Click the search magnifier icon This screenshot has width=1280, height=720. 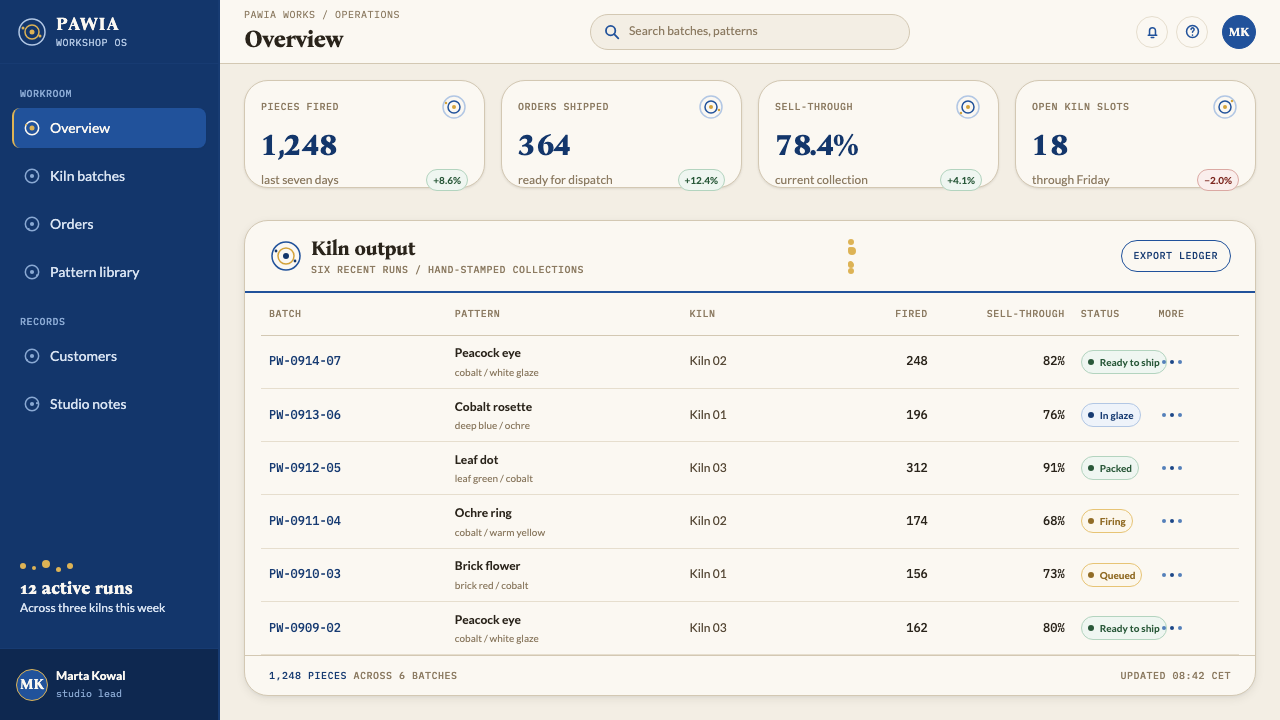pos(612,32)
